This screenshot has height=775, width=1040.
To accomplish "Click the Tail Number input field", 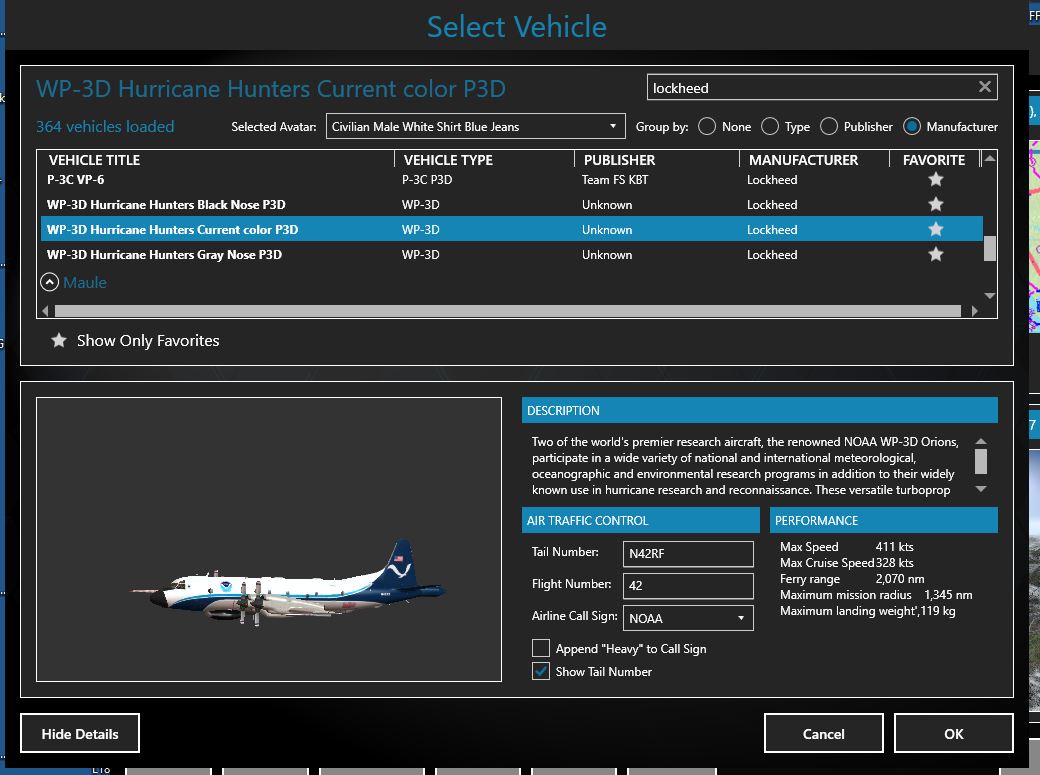I will 688,553.
